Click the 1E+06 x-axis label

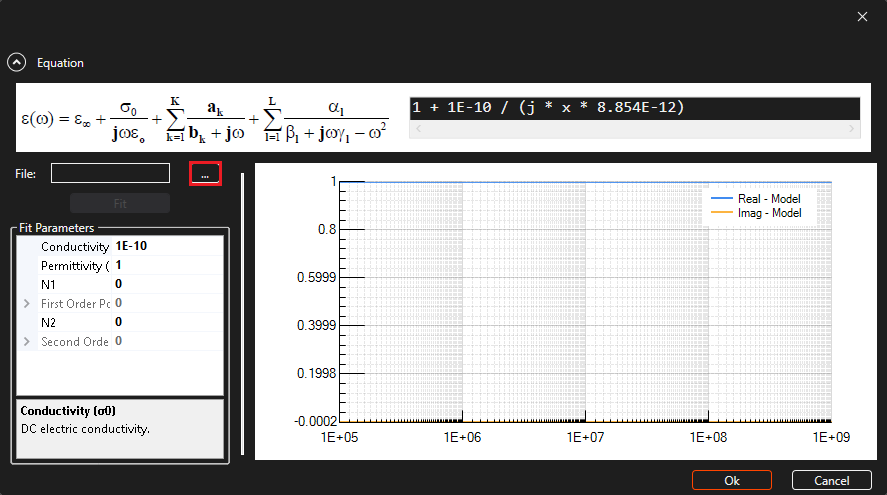[462, 437]
